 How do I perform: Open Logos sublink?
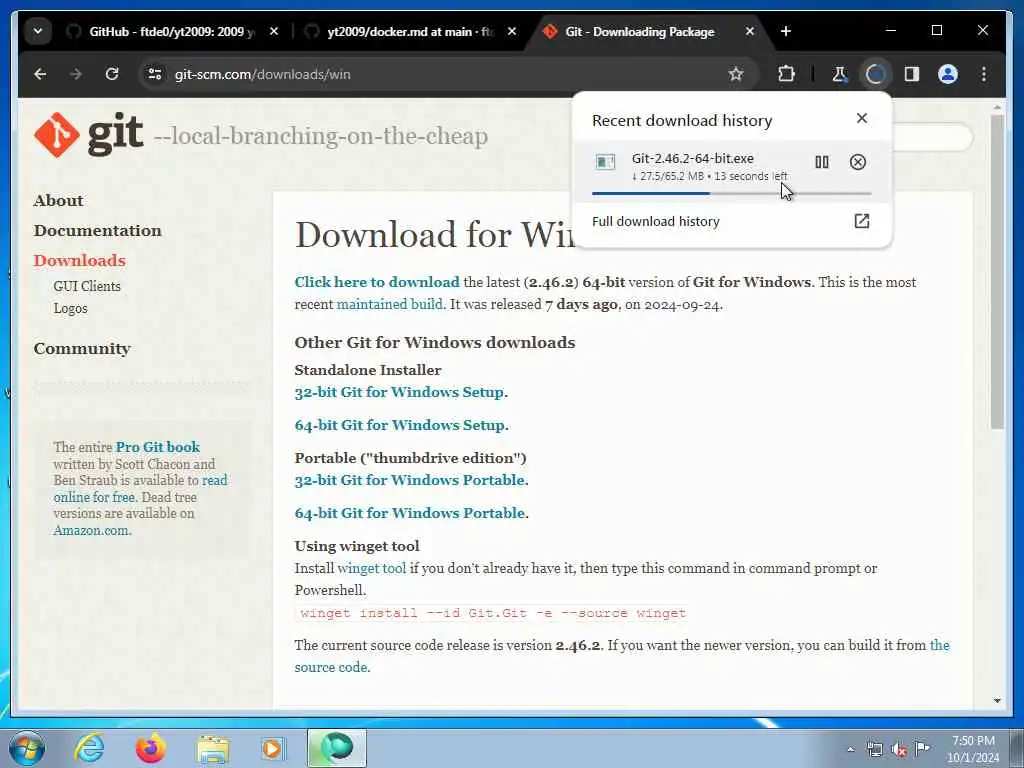click(x=71, y=308)
